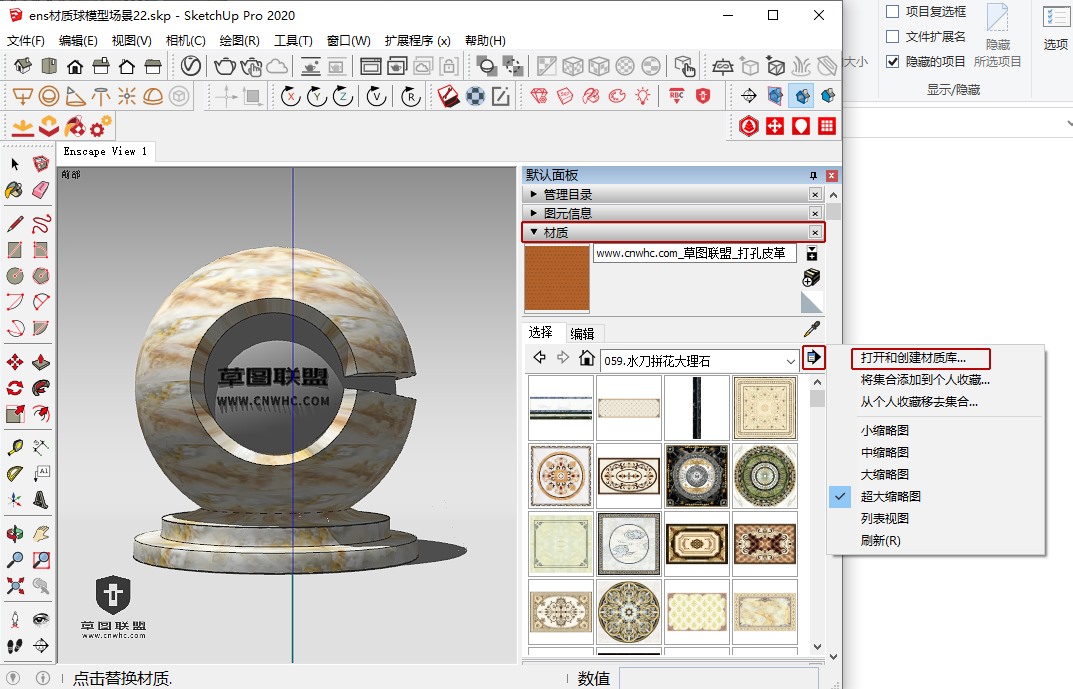Switch to 列表视图 option
This screenshot has width=1073, height=689.
pyautogui.click(x=885, y=519)
